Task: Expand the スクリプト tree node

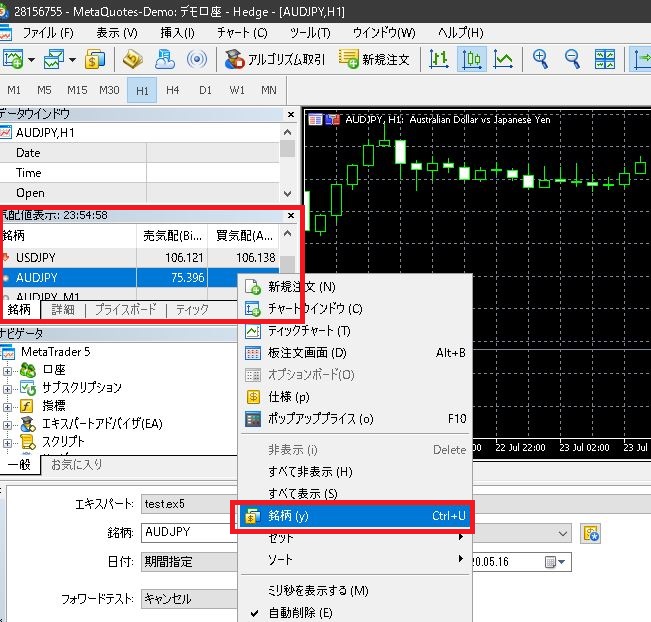Action: click(7, 443)
